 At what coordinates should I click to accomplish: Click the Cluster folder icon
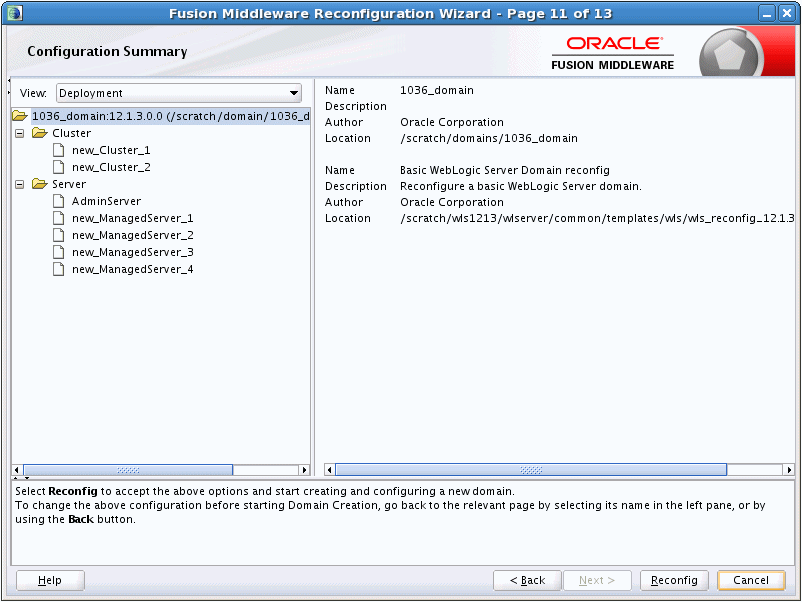40,133
